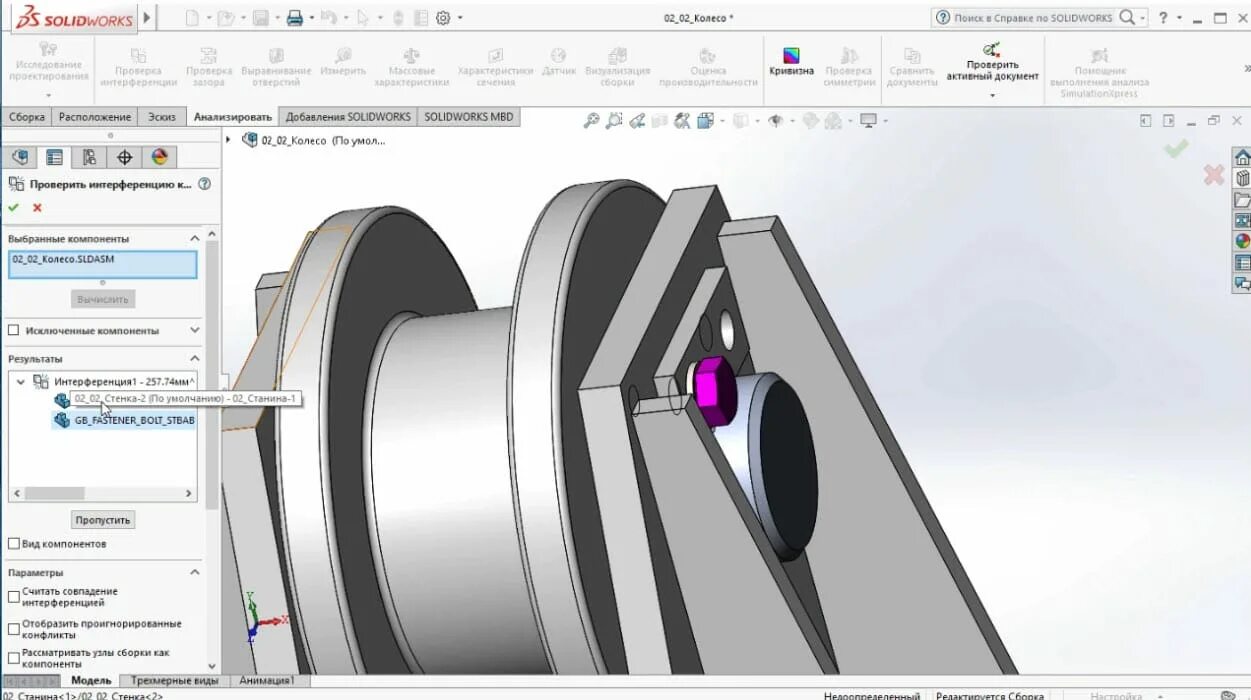Screen dimensions: 1251x700
Task: Select GB_FASTENER_BOLT_STBAB result item
Action: tap(125, 420)
